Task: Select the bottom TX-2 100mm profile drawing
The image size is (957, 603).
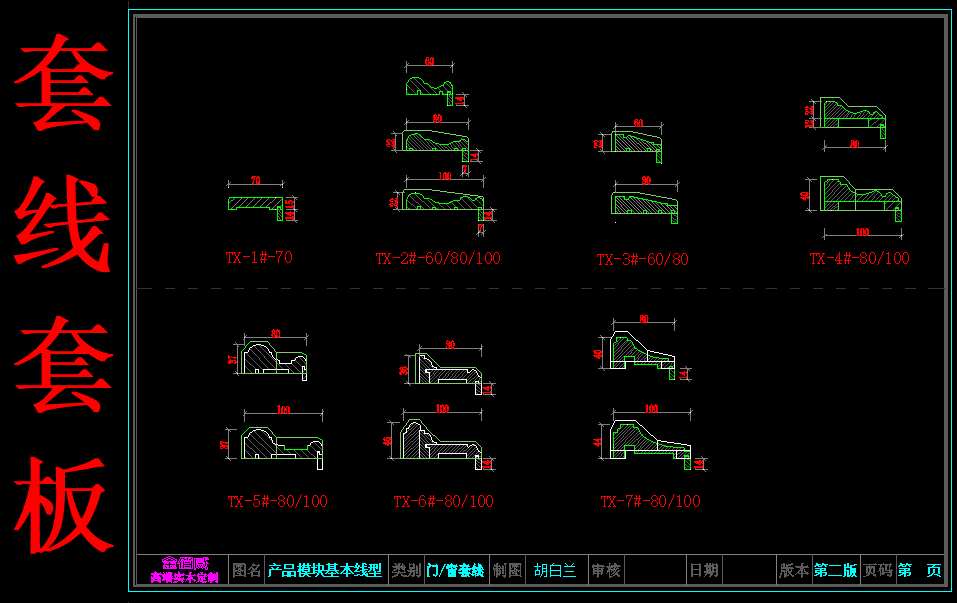Action: point(440,201)
